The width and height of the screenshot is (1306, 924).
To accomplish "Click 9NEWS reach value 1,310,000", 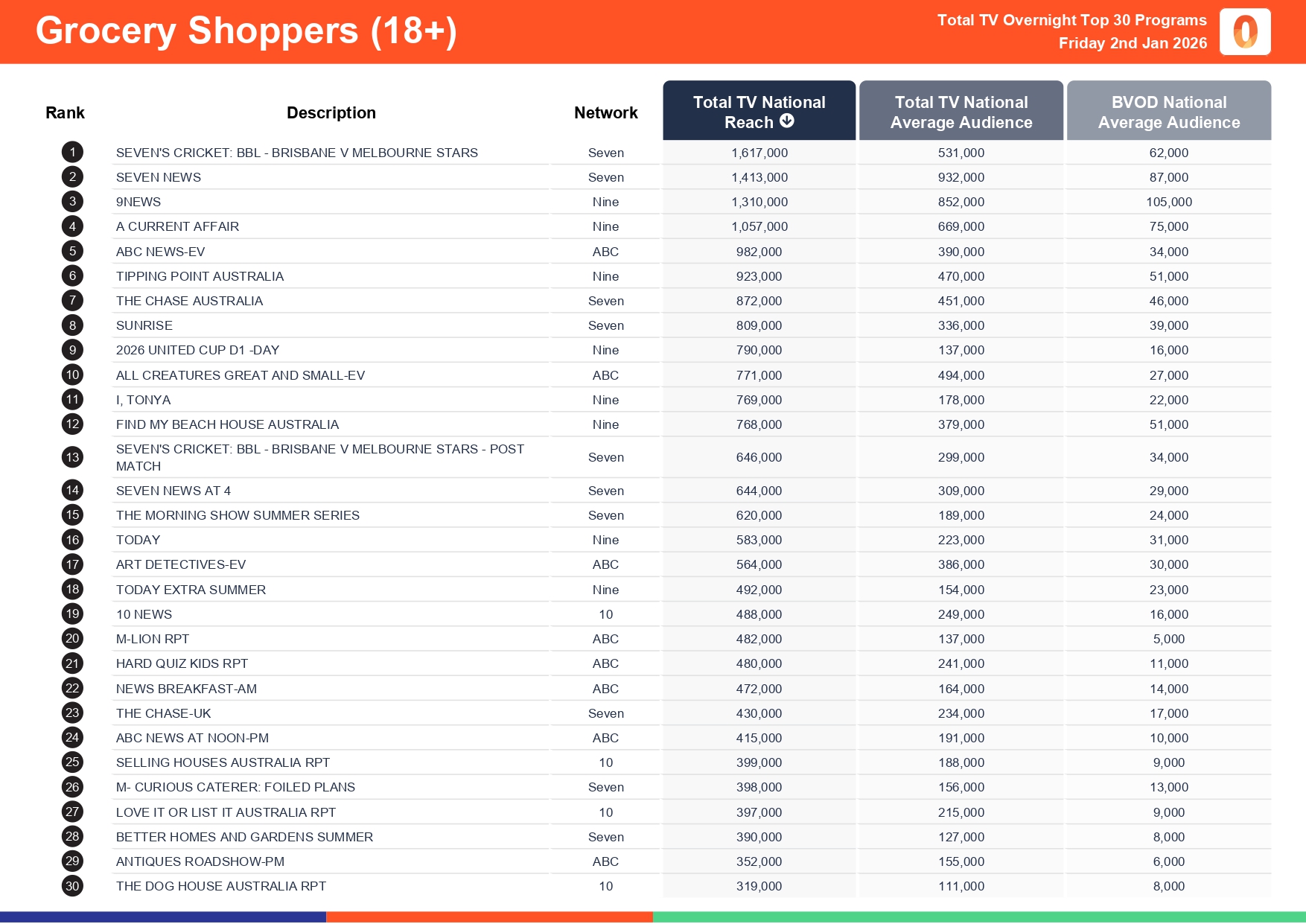I will 759,202.
